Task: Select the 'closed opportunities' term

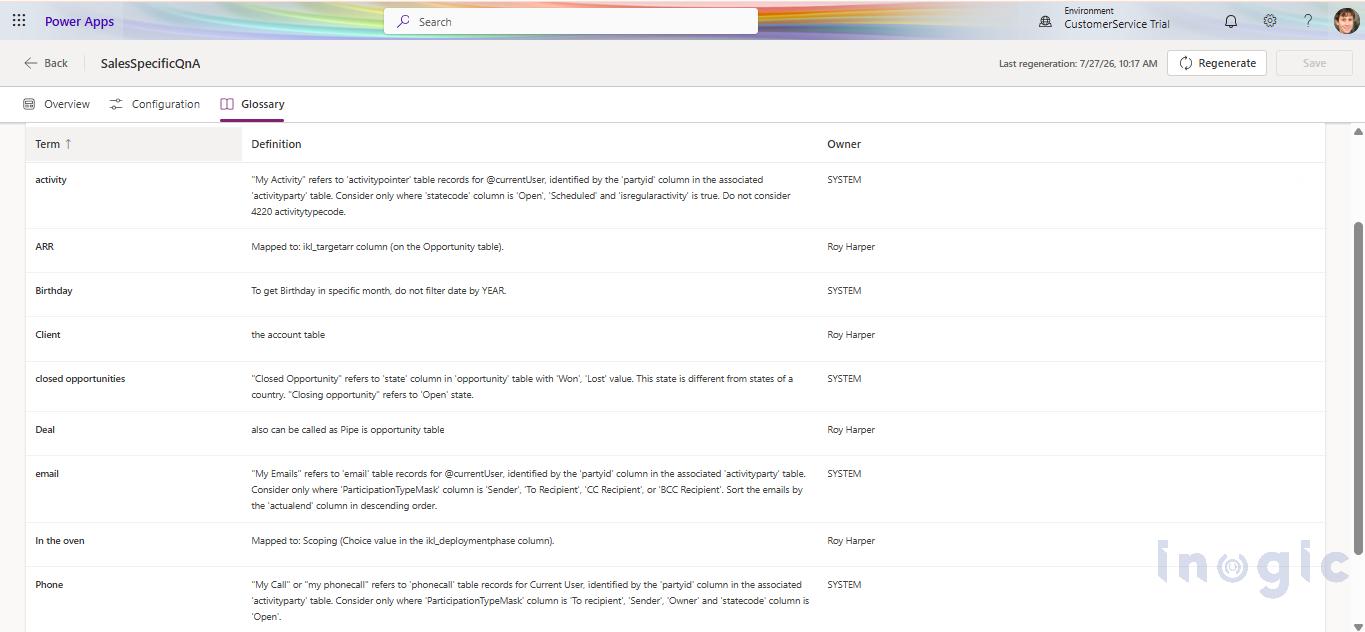Action: coord(80,379)
